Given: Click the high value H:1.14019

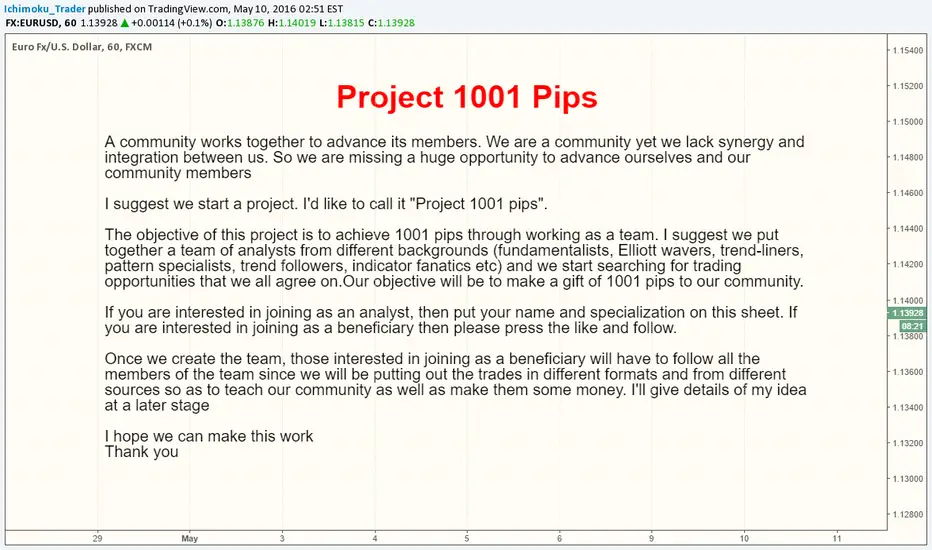Looking at the screenshot, I should click(x=291, y=23).
